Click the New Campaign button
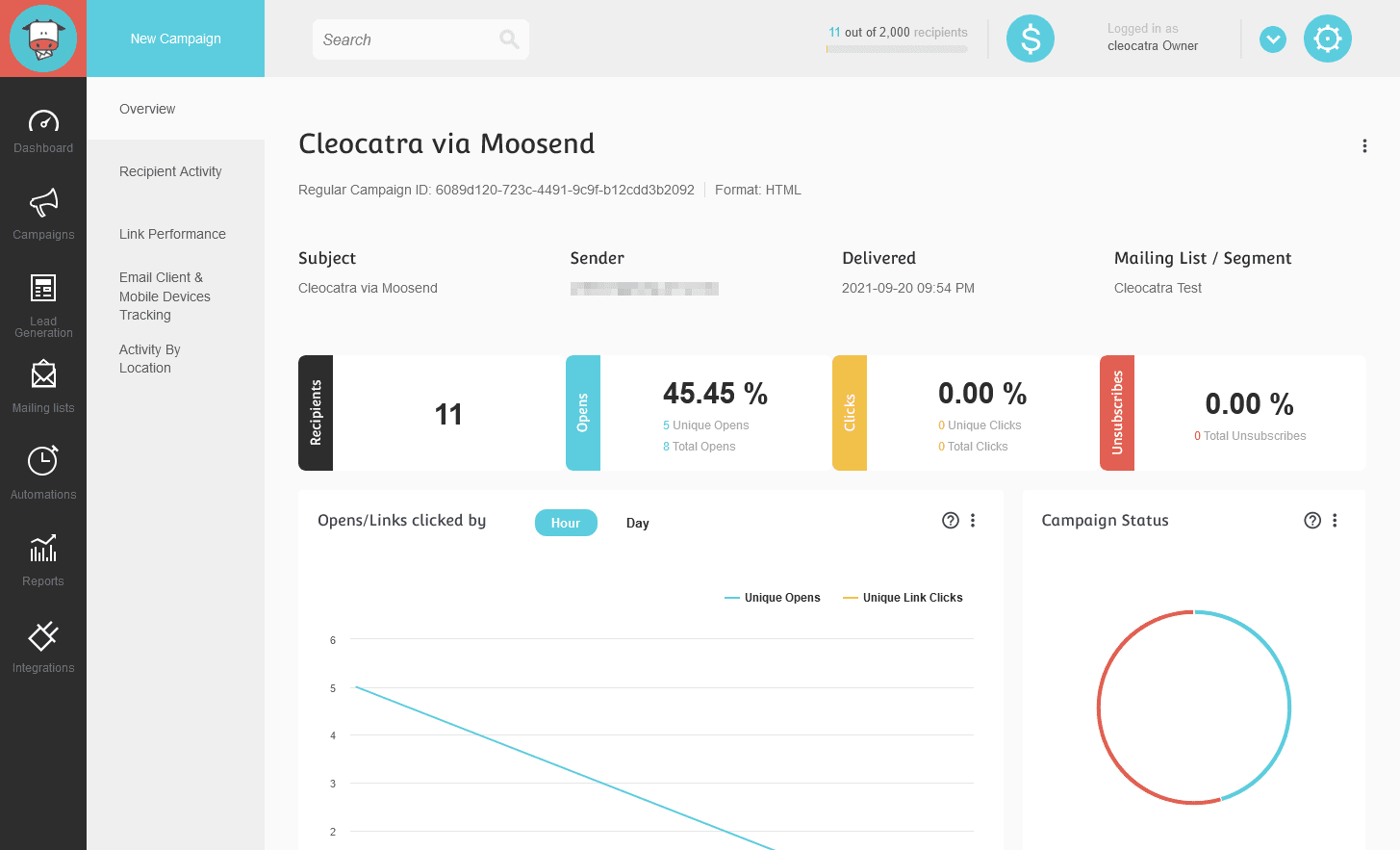The width and height of the screenshot is (1400, 850). (176, 39)
